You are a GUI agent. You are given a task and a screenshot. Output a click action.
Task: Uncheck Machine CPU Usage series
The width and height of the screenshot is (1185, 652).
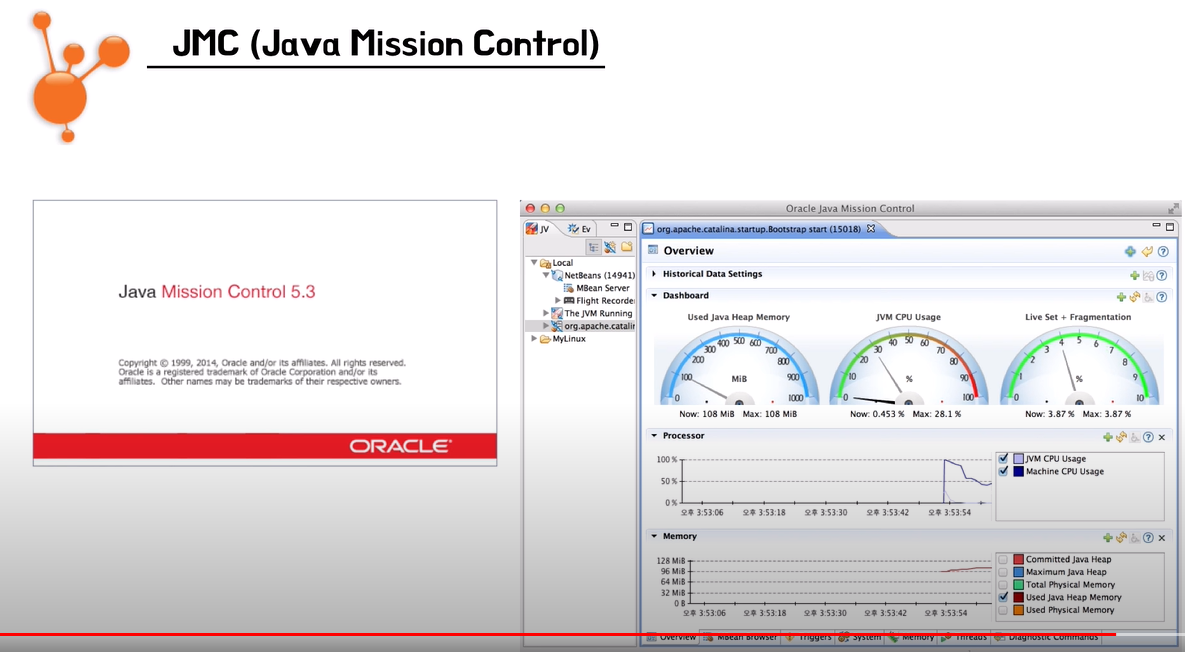pos(1003,471)
